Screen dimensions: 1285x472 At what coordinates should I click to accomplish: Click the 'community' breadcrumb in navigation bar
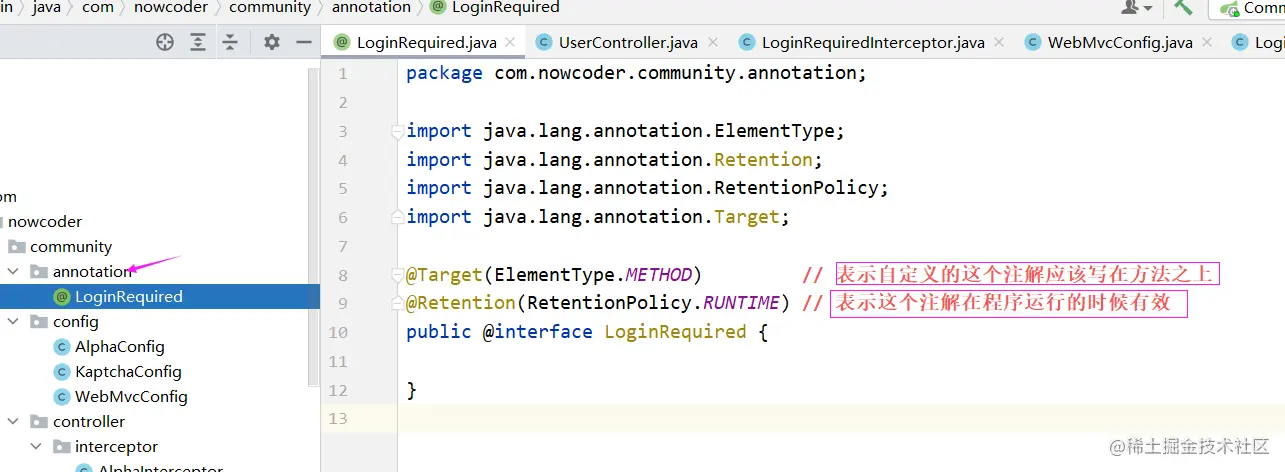(x=270, y=7)
